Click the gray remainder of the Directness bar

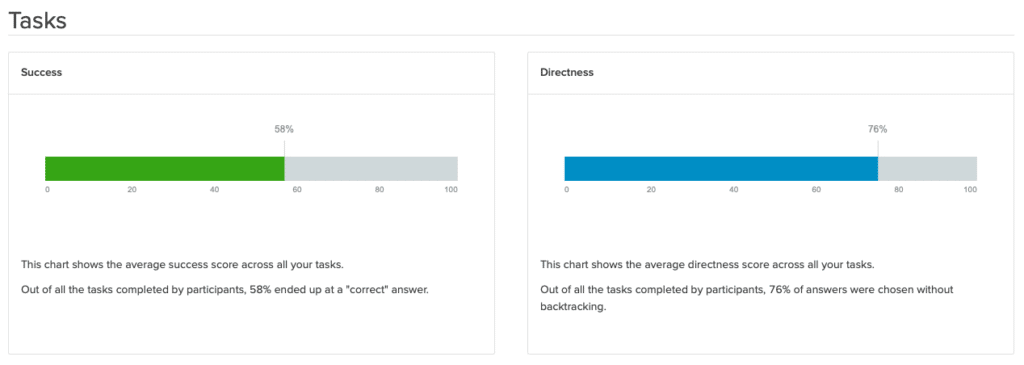(x=927, y=168)
